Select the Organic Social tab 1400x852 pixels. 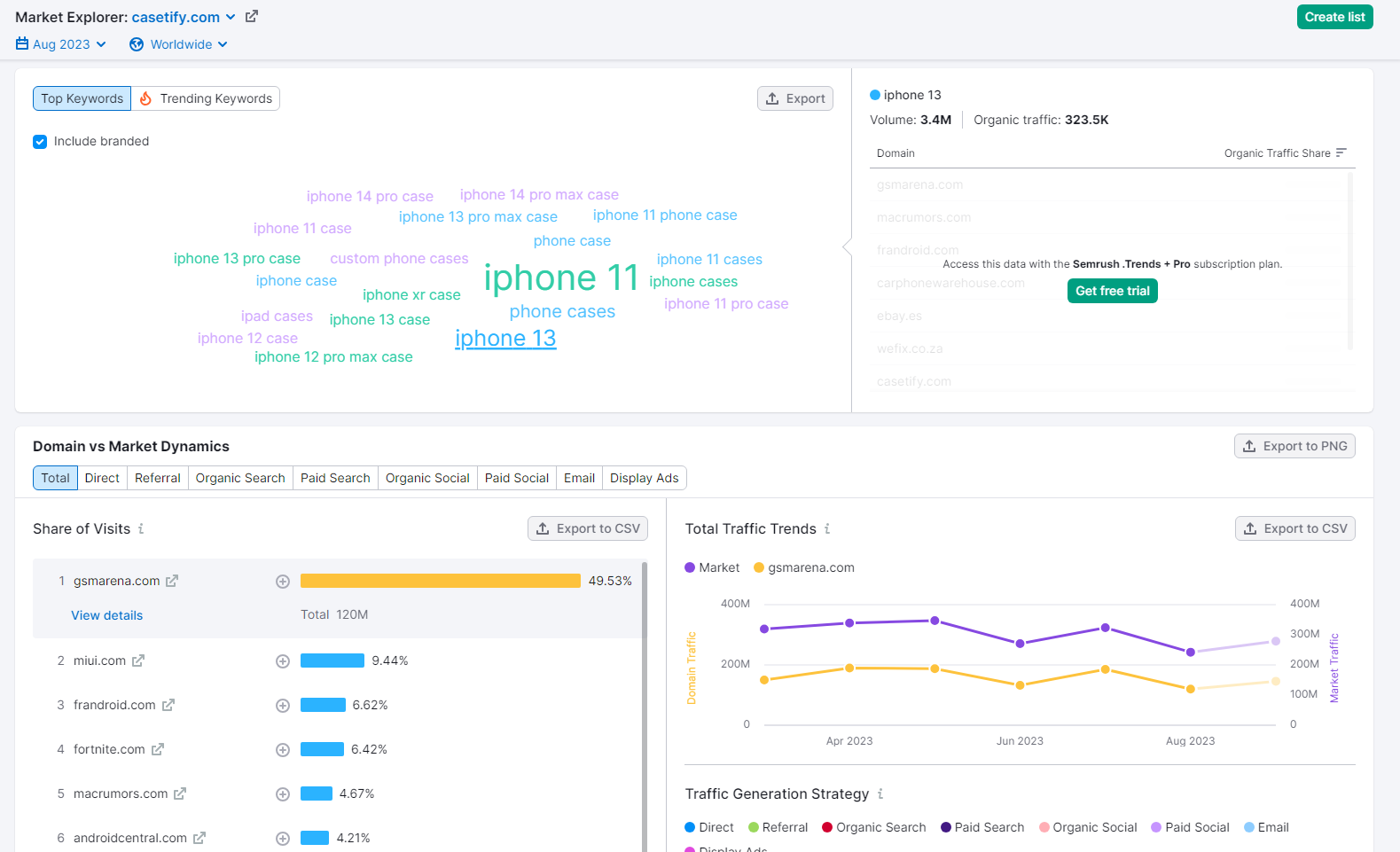coord(427,478)
